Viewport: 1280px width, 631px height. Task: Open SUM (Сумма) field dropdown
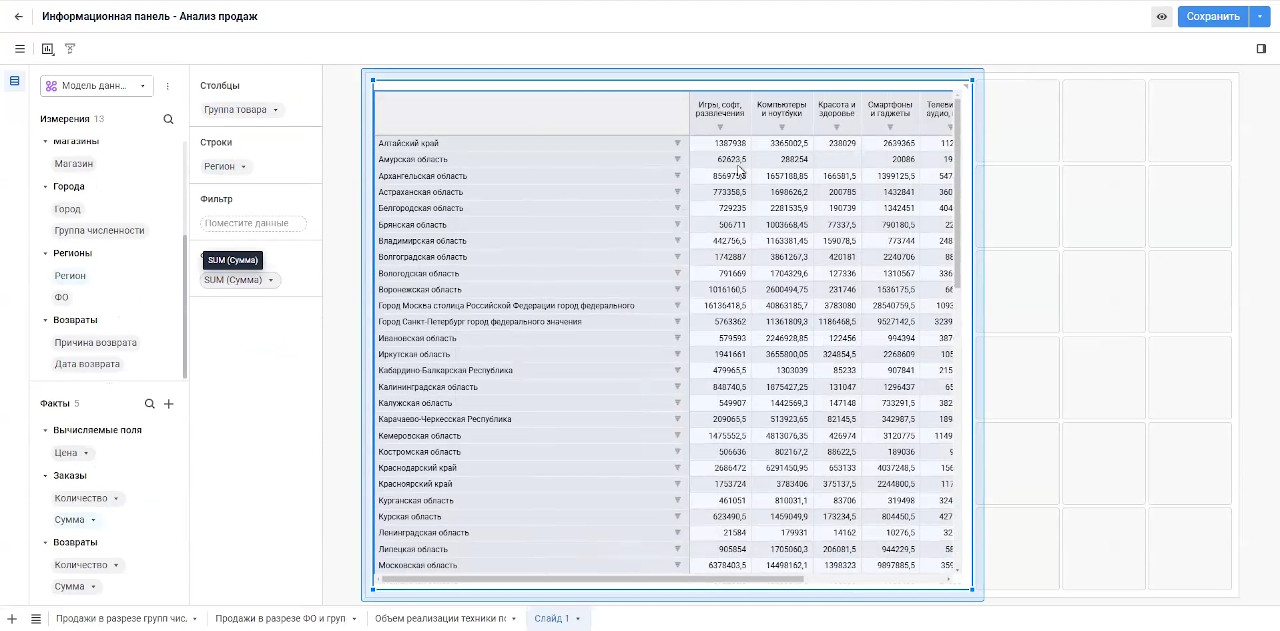[x=270, y=280]
